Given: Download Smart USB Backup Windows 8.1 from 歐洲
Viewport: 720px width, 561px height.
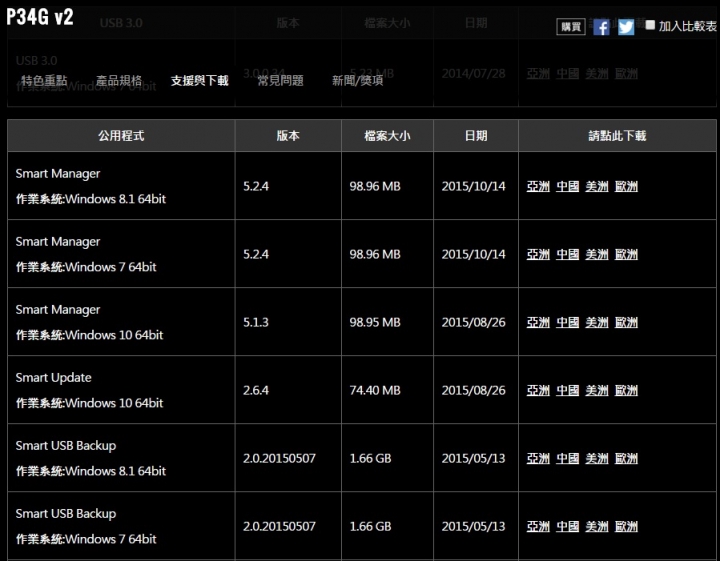Looking at the screenshot, I should [x=626, y=458].
